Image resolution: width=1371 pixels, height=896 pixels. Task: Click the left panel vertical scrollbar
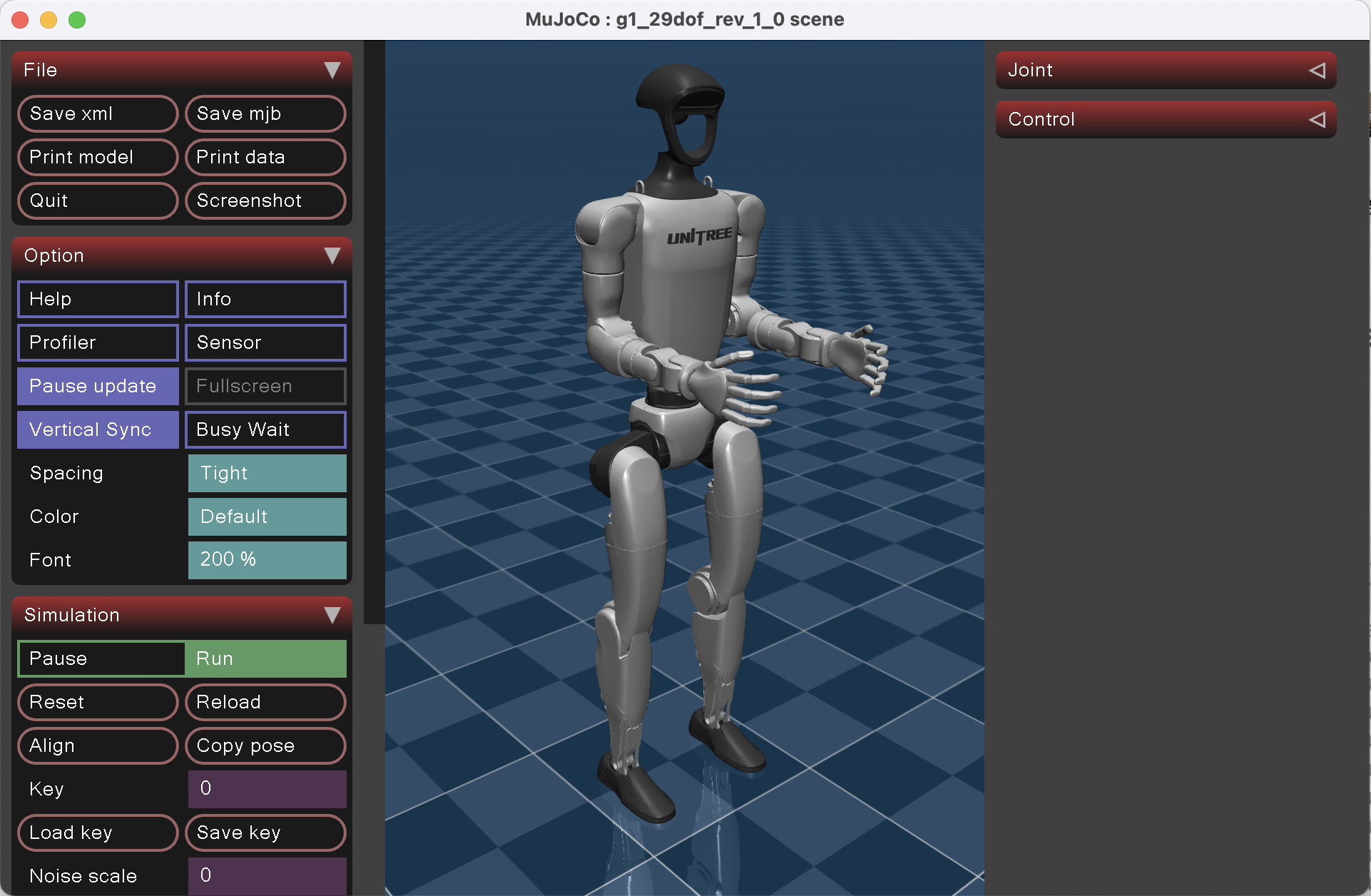374,332
